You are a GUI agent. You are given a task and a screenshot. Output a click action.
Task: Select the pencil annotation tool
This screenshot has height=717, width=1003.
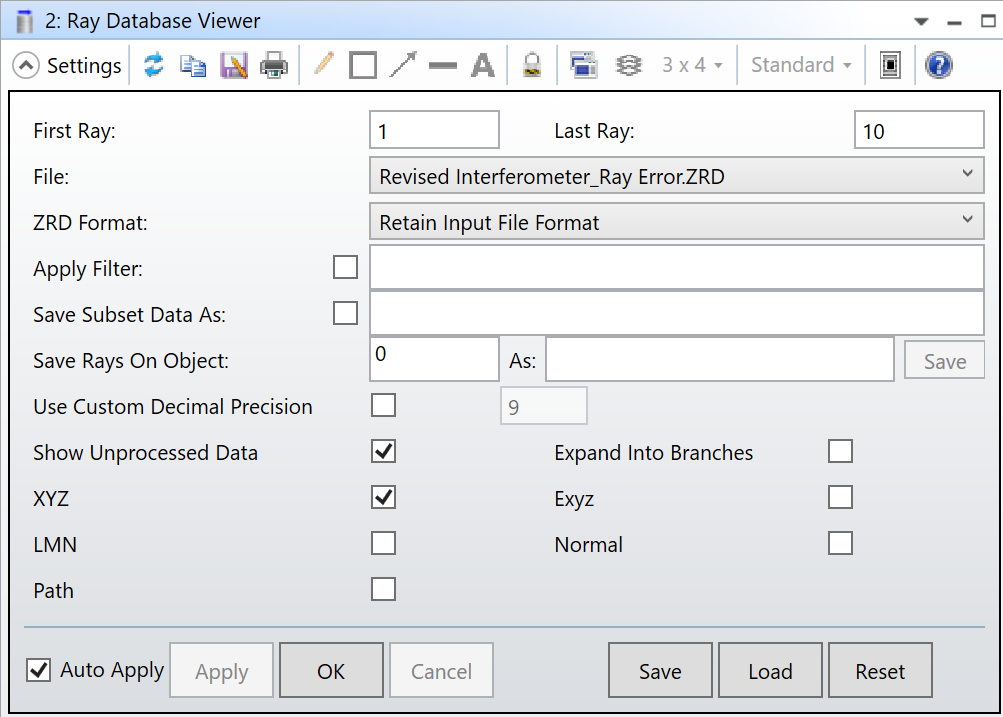(x=324, y=64)
